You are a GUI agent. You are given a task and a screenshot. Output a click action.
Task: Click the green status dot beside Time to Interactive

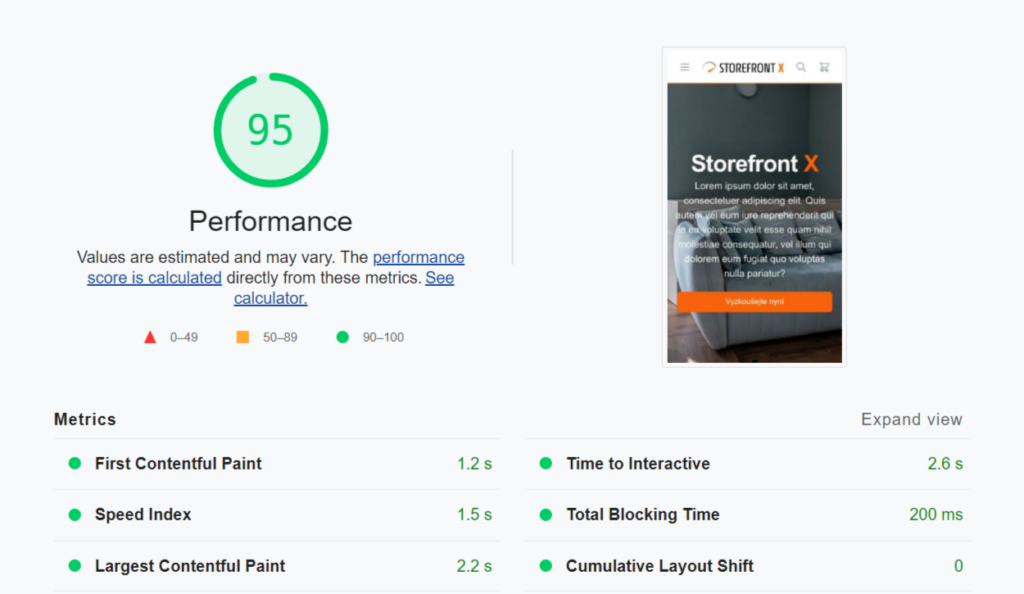pos(546,463)
